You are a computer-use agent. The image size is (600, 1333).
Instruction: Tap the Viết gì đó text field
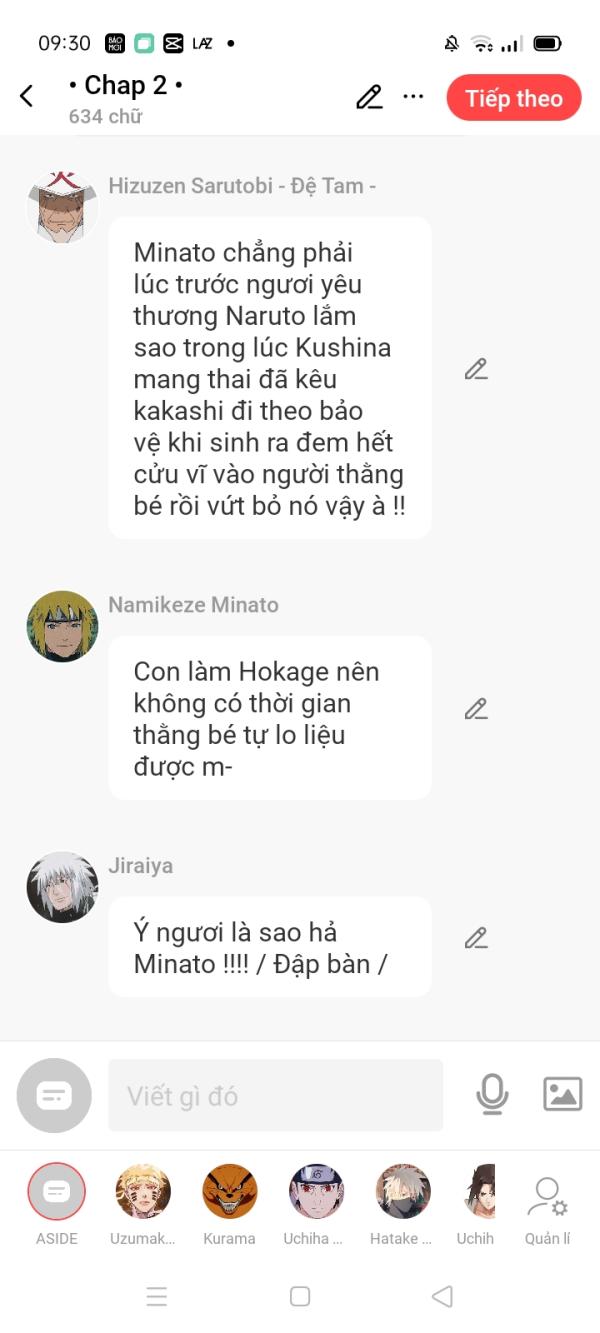pyautogui.click(x=275, y=1095)
